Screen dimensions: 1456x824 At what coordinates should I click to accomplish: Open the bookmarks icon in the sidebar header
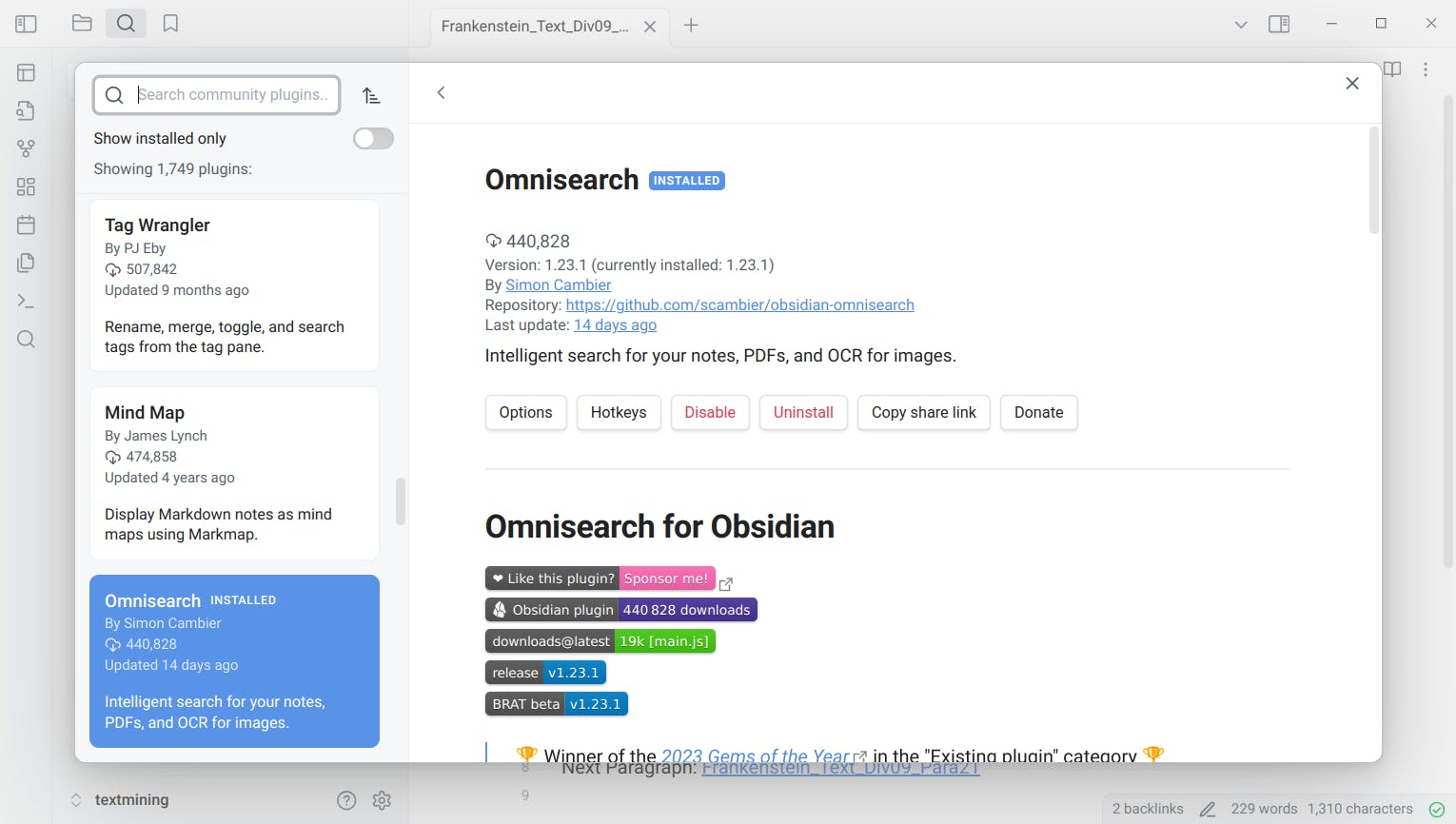pyautogui.click(x=170, y=24)
